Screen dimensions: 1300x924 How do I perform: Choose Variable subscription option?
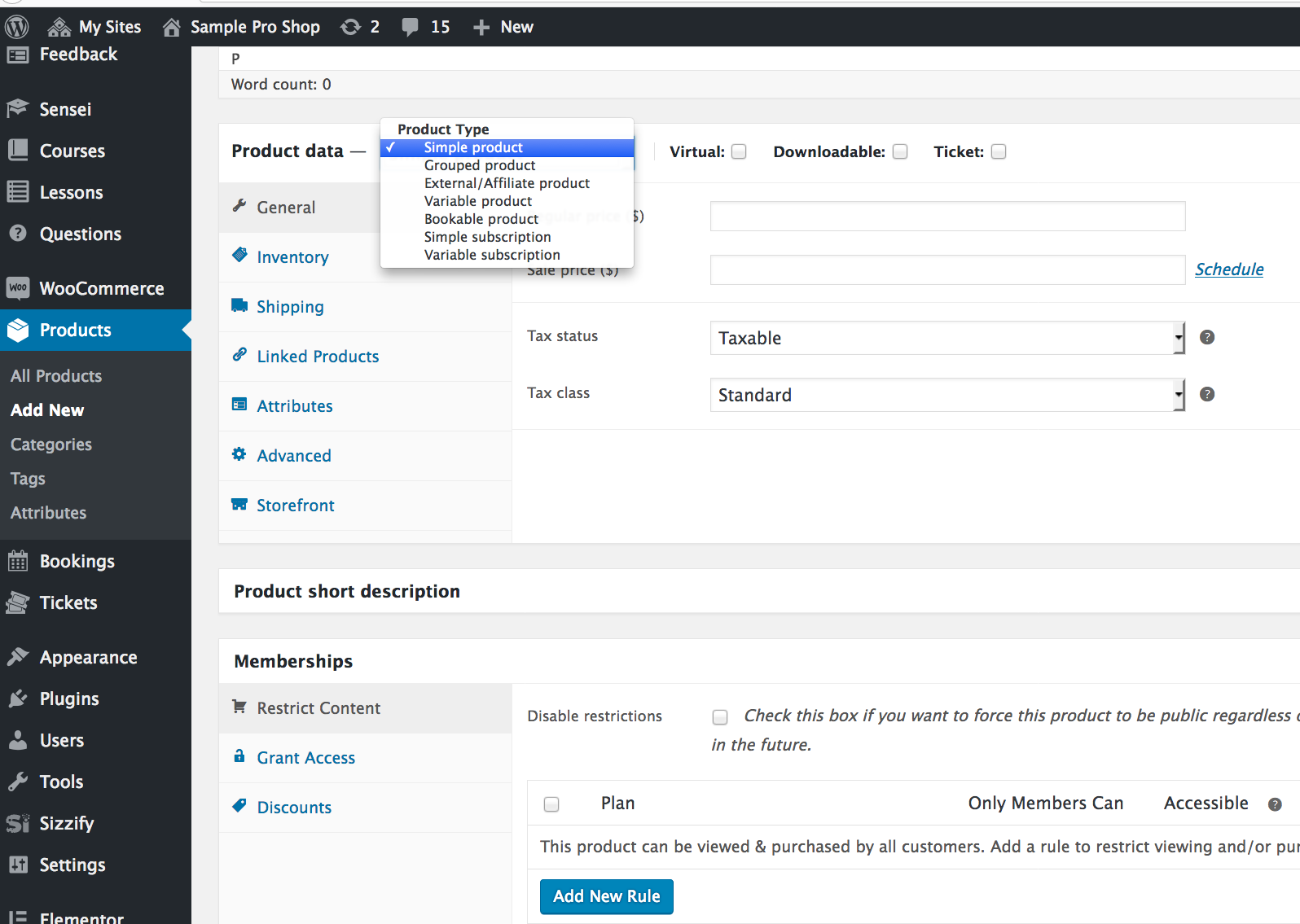[507, 255]
